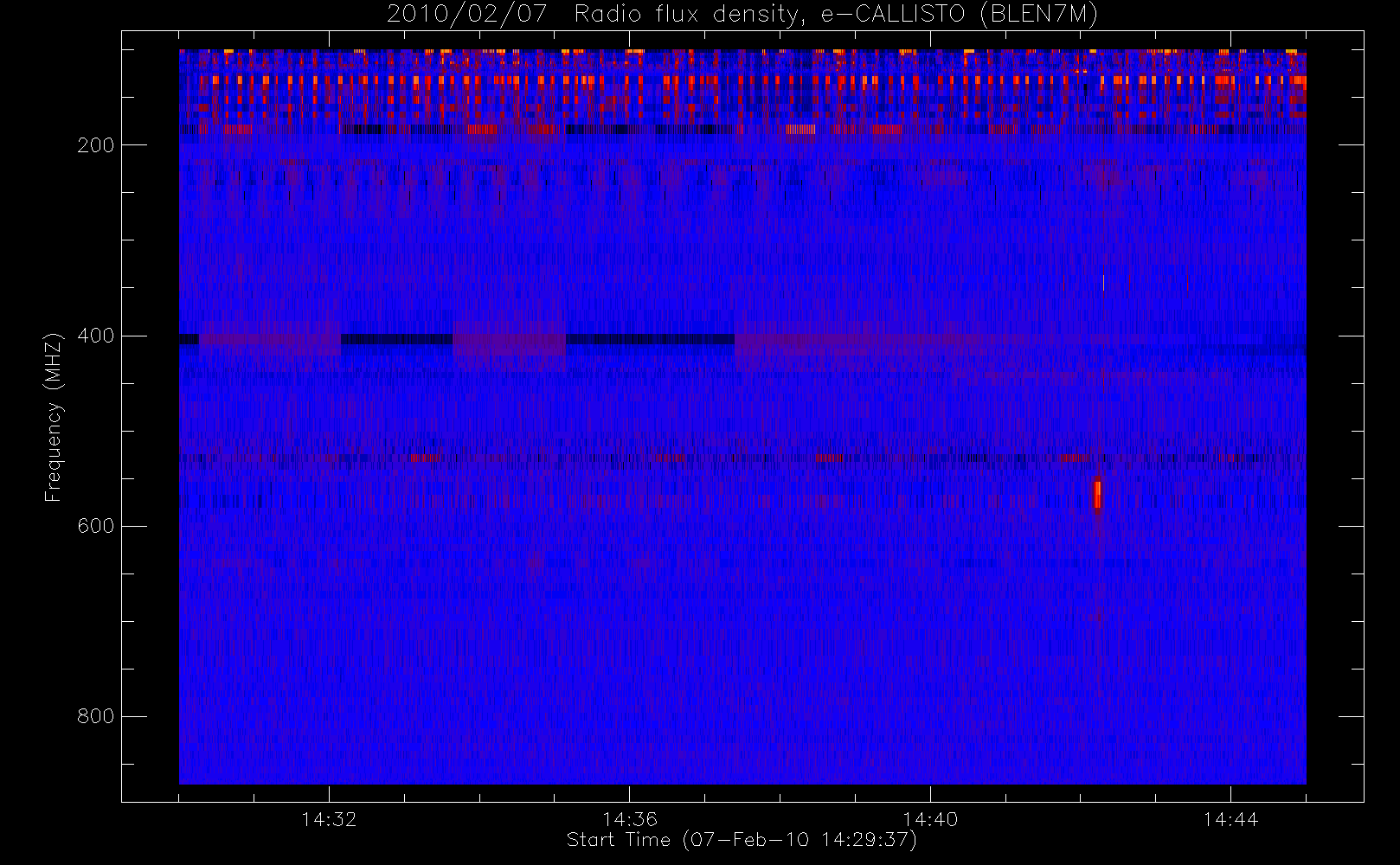Viewport: 1400px width, 865px height.
Task: Click the 14:36 time tick label
Action: point(630,819)
